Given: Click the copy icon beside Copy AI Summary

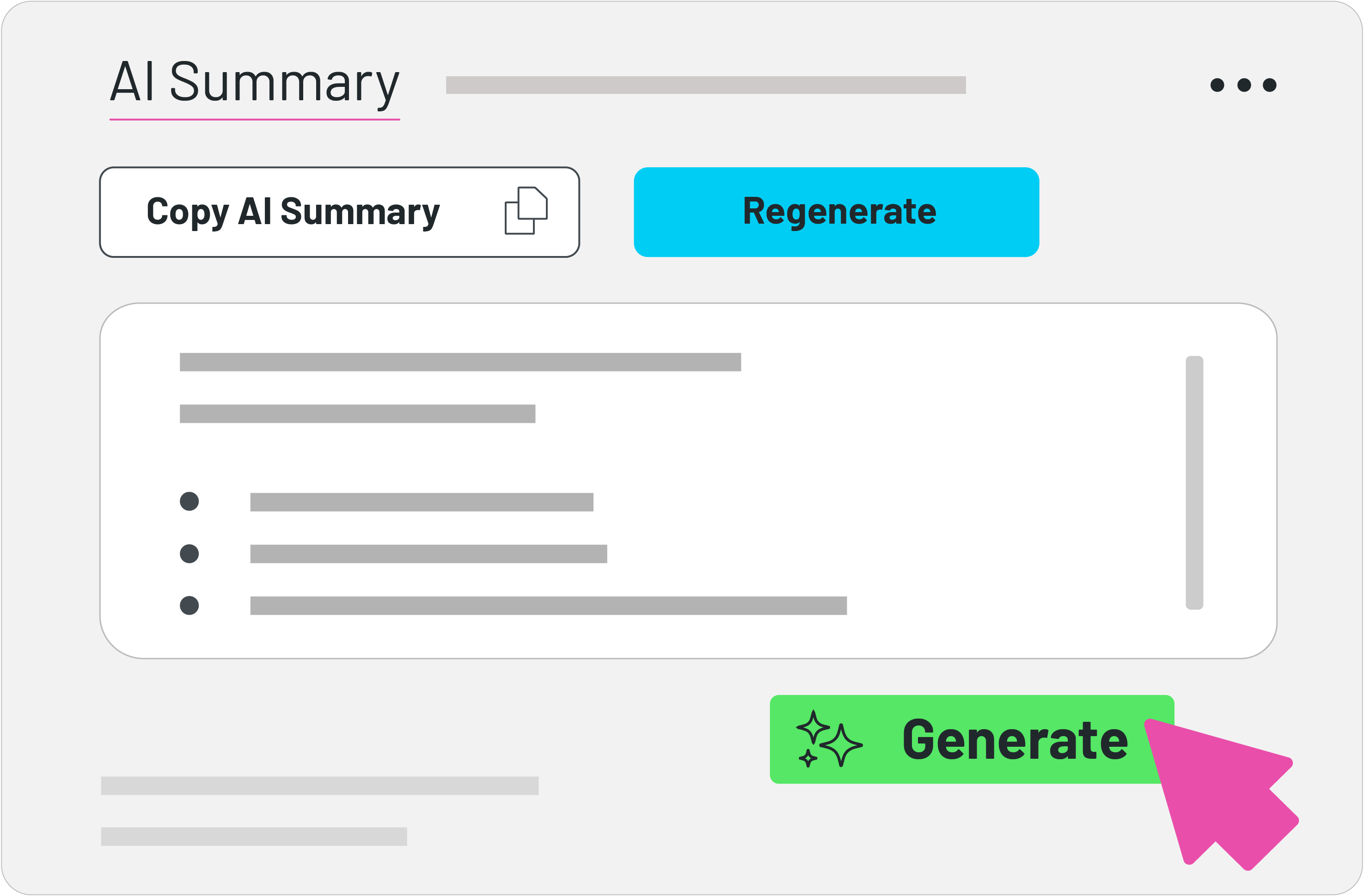Looking at the screenshot, I should point(526,210).
